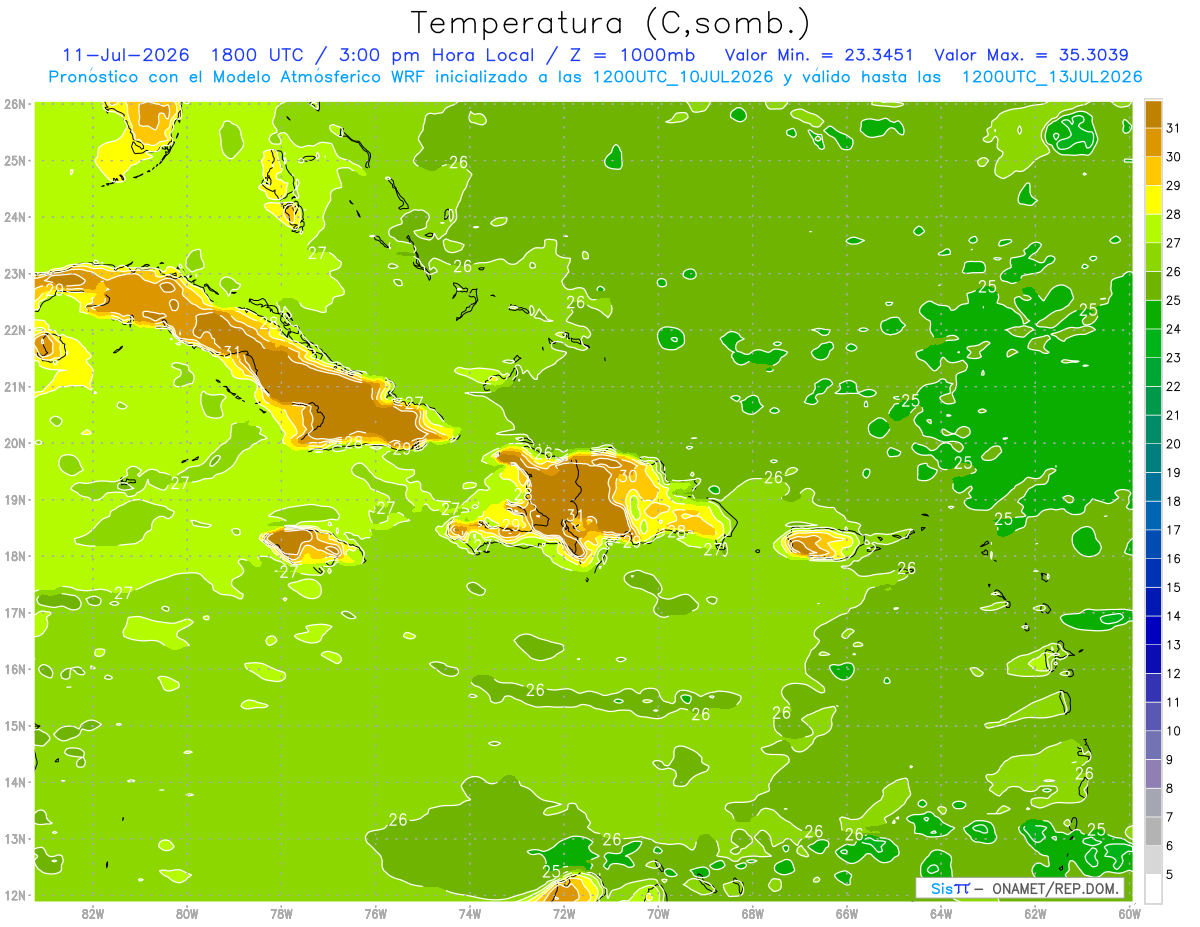Click the legend value '13'
Screen dimensions: 1200x927
pos(1173,645)
